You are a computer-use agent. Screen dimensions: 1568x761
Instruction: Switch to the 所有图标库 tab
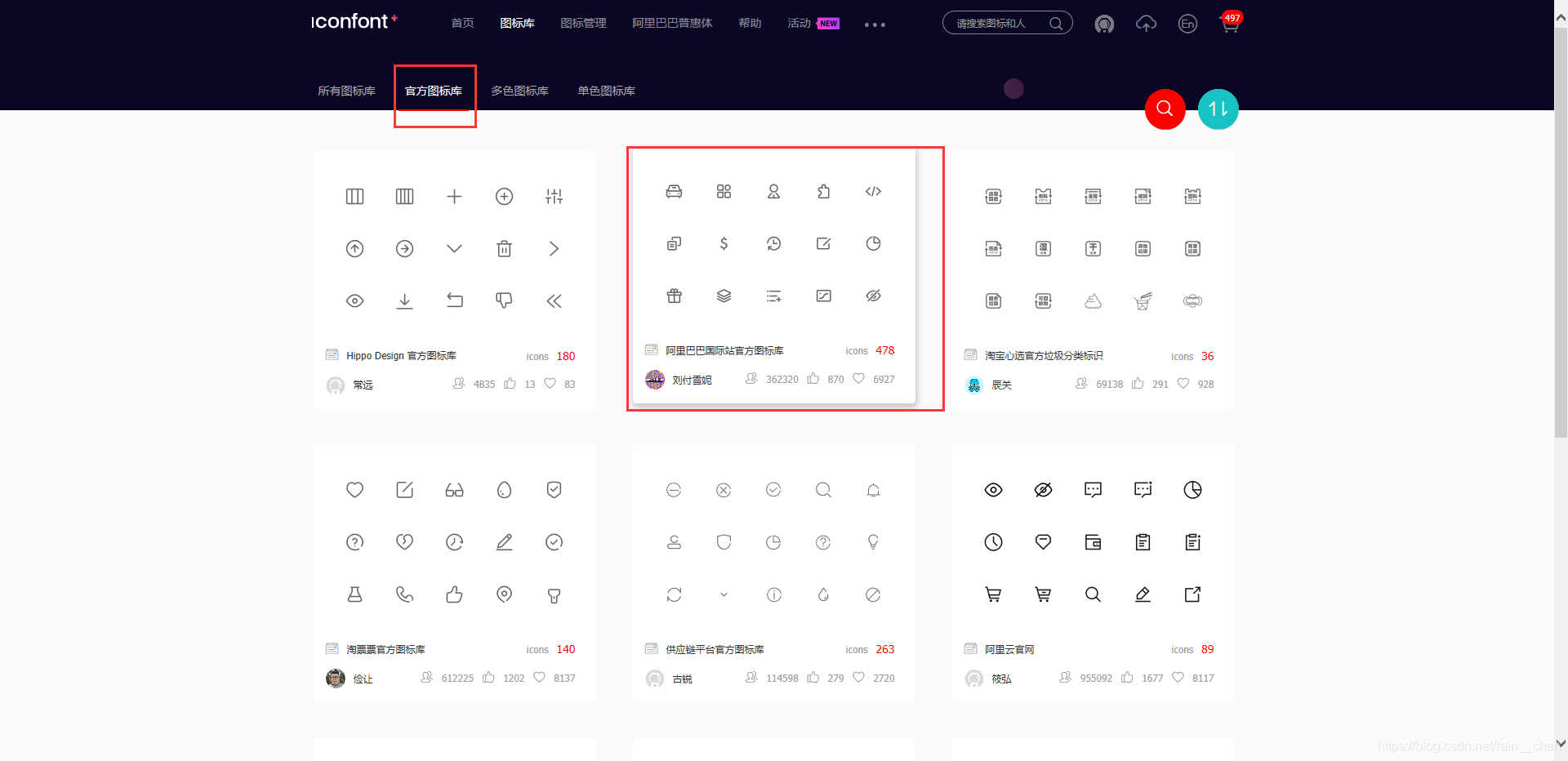[346, 91]
